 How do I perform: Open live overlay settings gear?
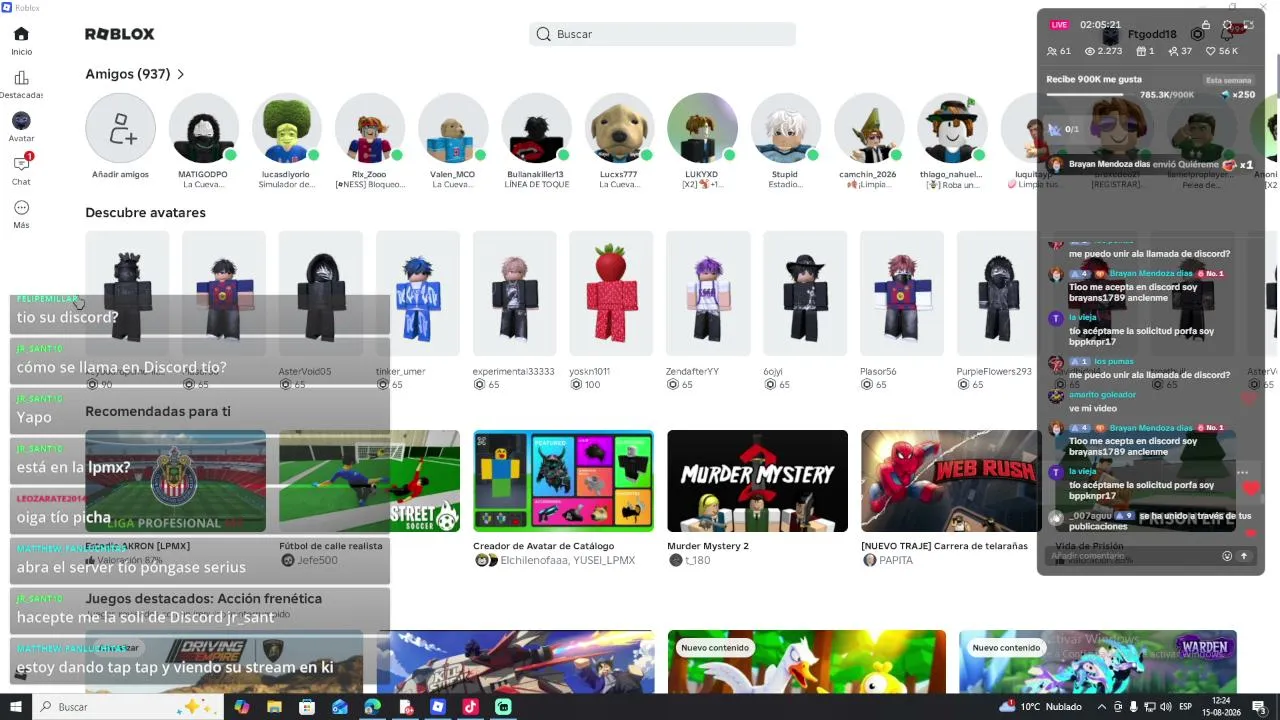(1228, 25)
